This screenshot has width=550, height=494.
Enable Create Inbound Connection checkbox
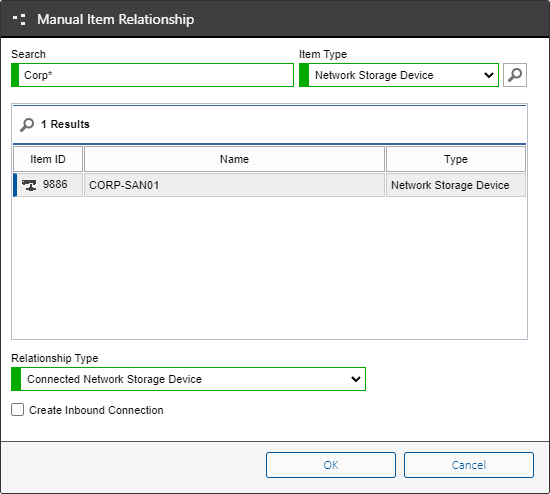(18, 409)
